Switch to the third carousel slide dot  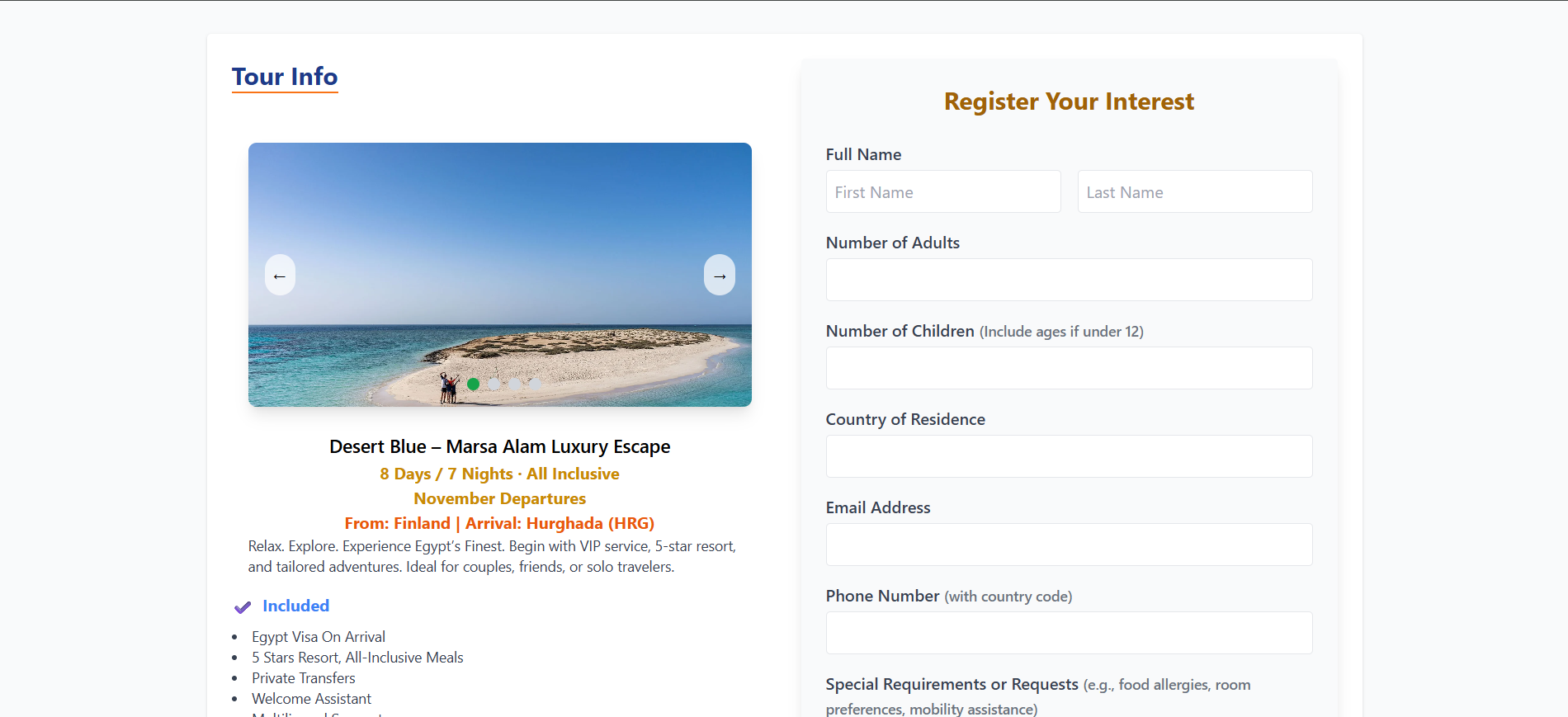pyautogui.click(x=514, y=384)
